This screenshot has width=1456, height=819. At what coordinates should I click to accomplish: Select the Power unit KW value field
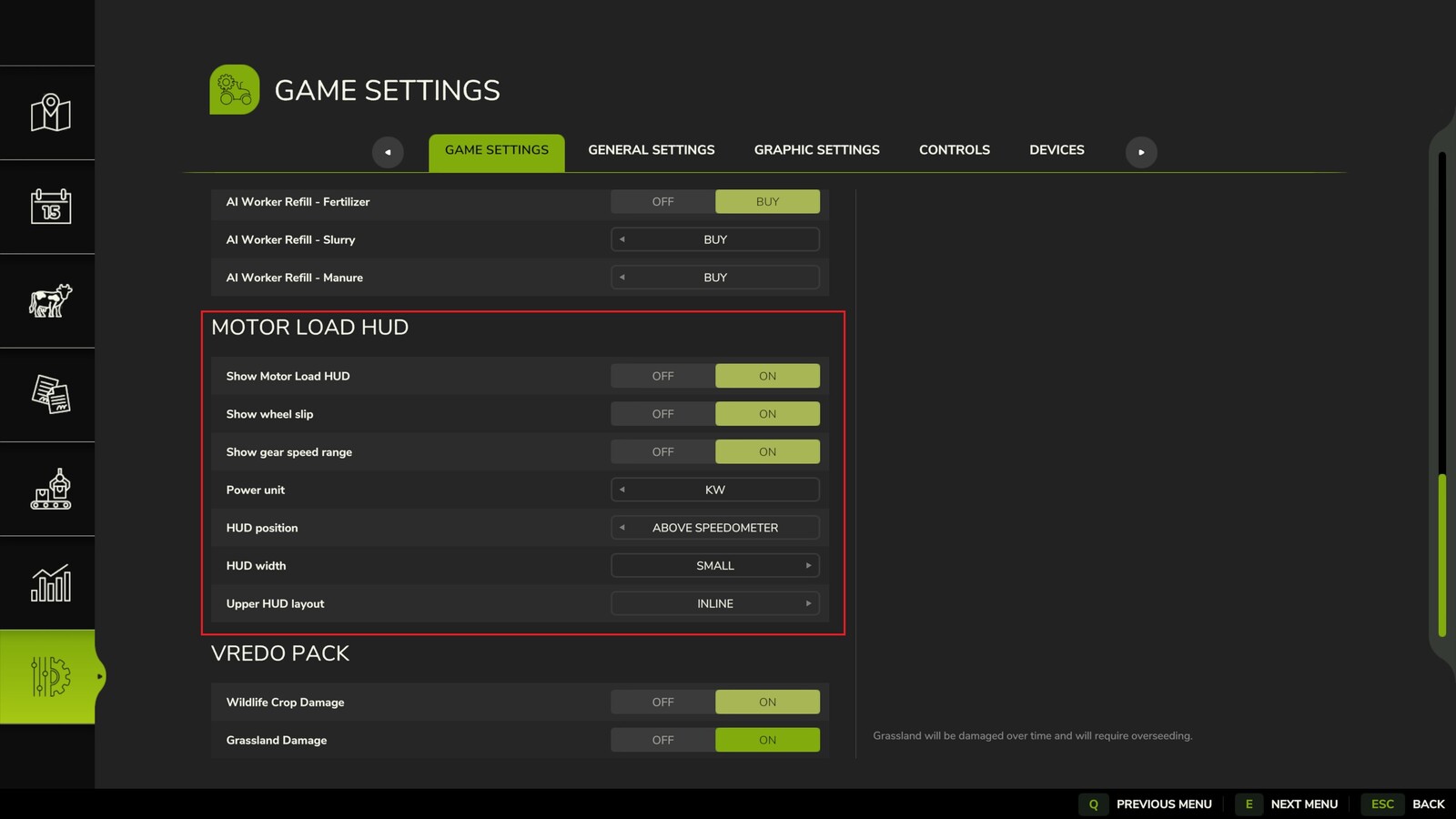[x=715, y=490]
